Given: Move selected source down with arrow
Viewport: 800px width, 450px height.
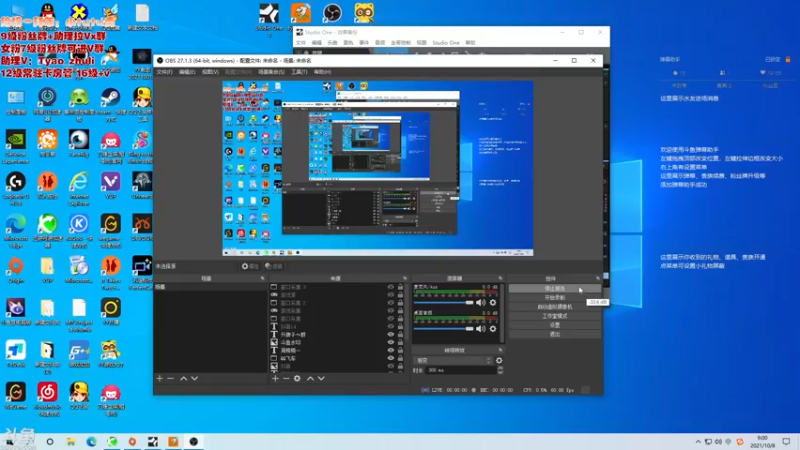Looking at the screenshot, I should (321, 379).
